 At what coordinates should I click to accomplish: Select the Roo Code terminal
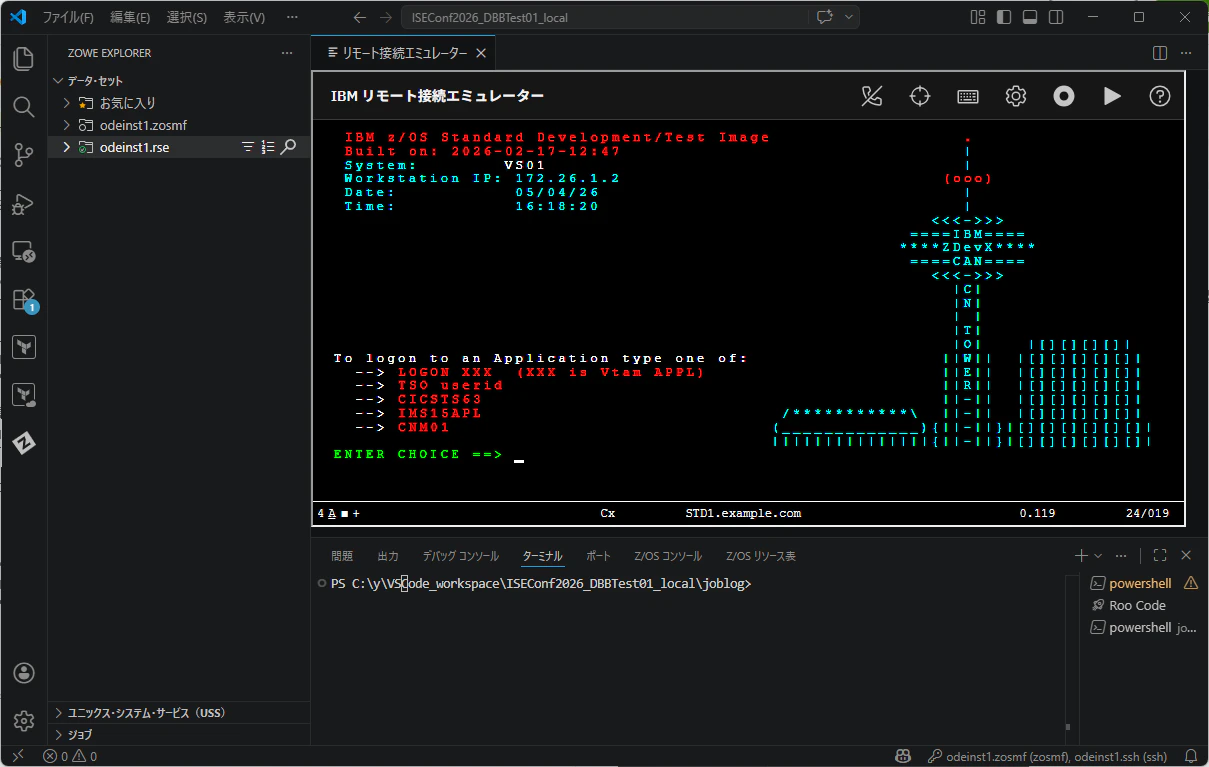click(x=1144, y=605)
